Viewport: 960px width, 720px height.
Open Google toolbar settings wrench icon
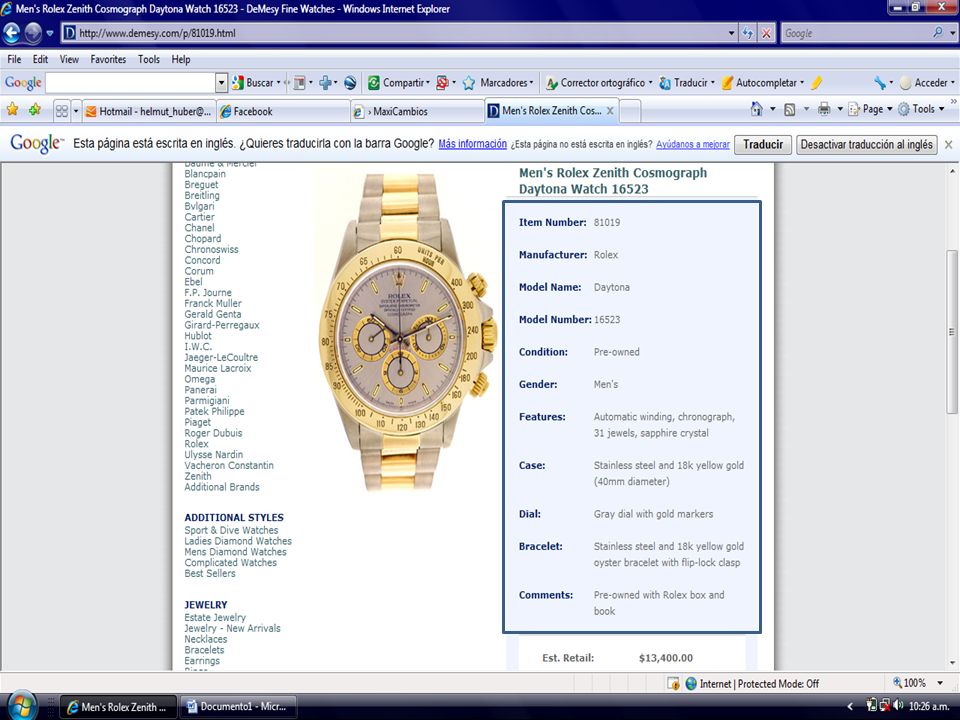pyautogui.click(x=880, y=83)
